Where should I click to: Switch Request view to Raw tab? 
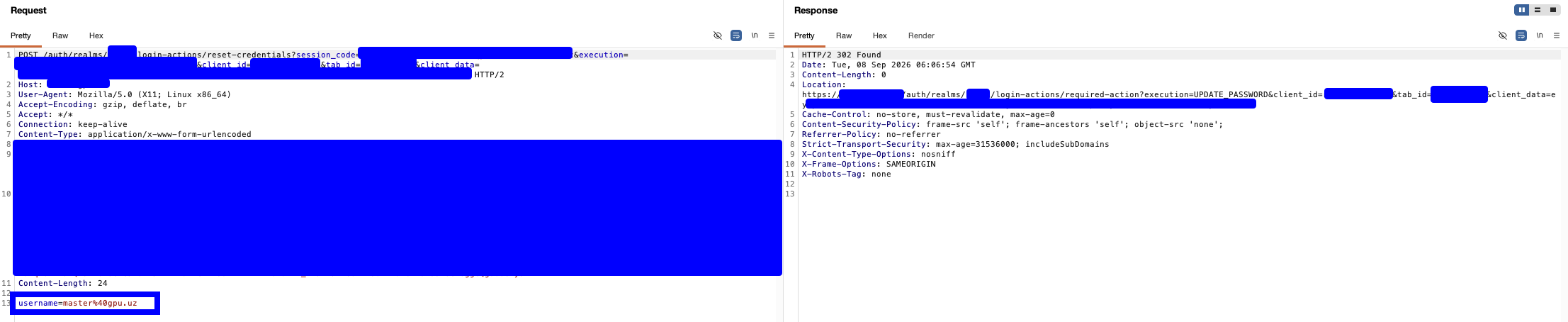click(60, 35)
